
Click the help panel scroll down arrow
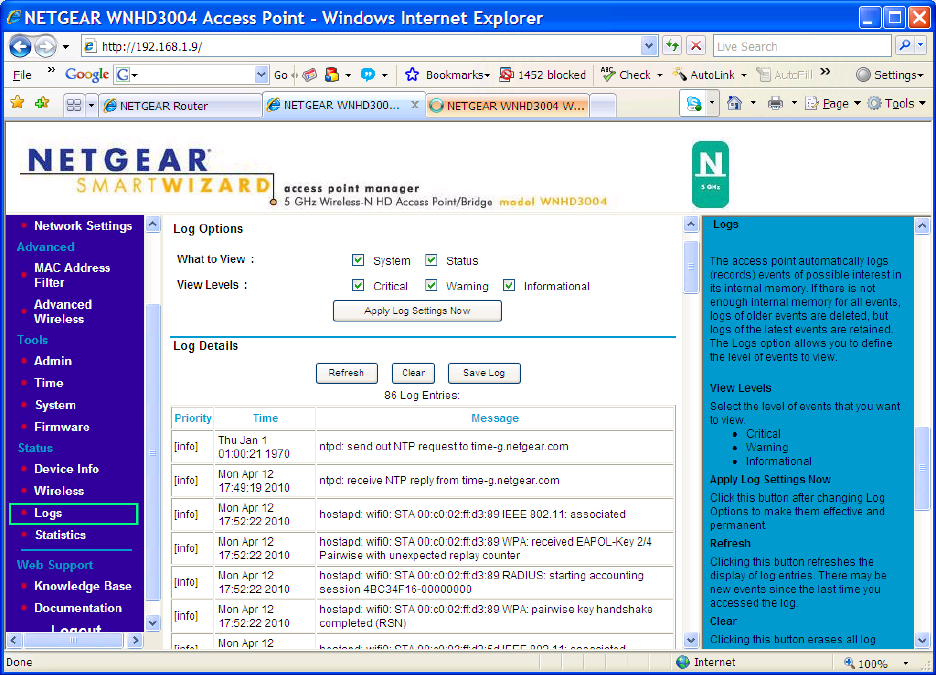coord(922,640)
